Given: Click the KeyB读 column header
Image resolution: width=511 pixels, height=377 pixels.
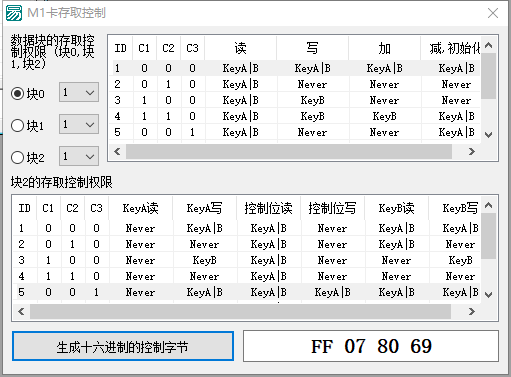Looking at the screenshot, I should [396, 208].
